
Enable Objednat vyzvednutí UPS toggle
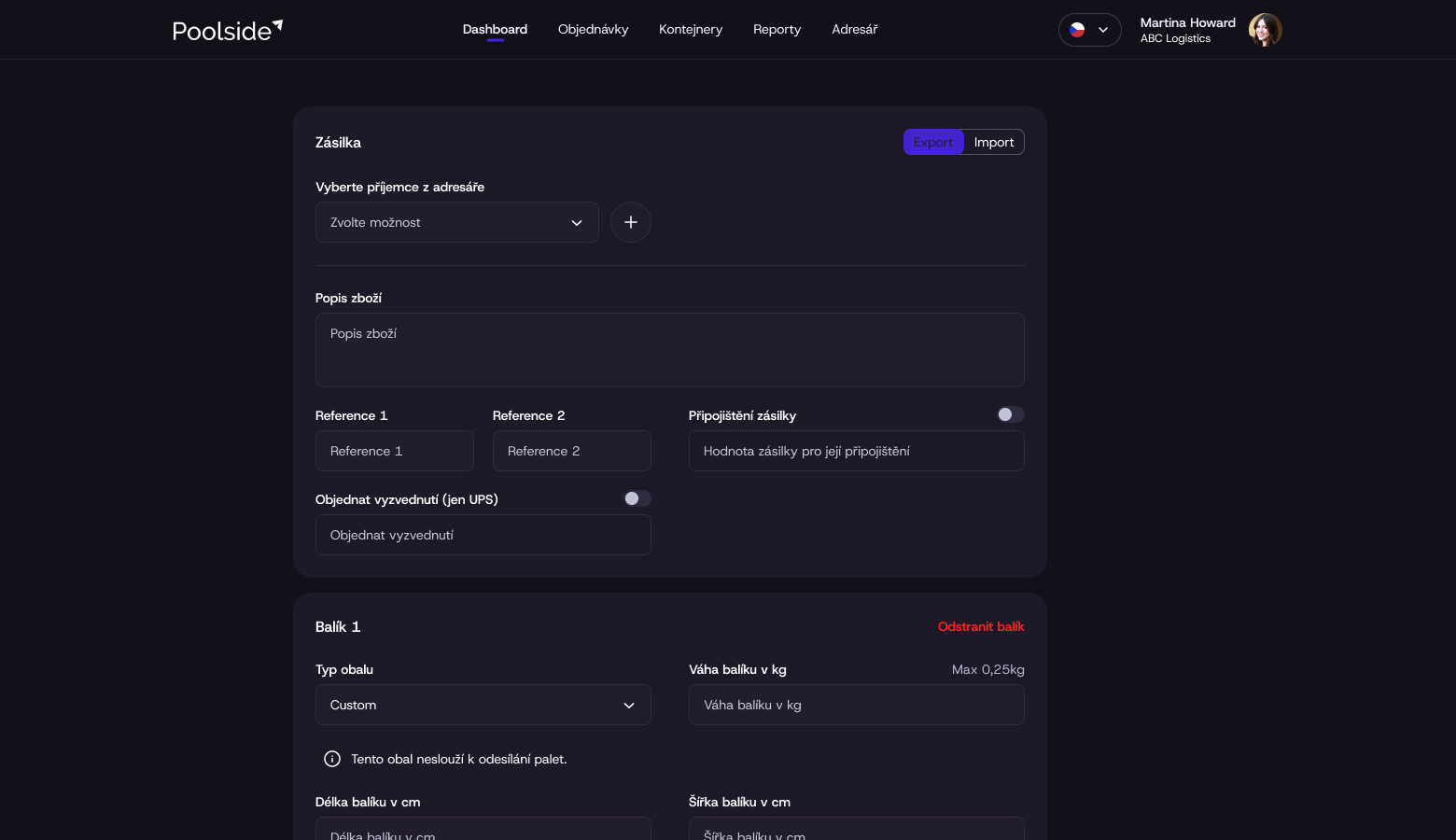[x=637, y=498]
